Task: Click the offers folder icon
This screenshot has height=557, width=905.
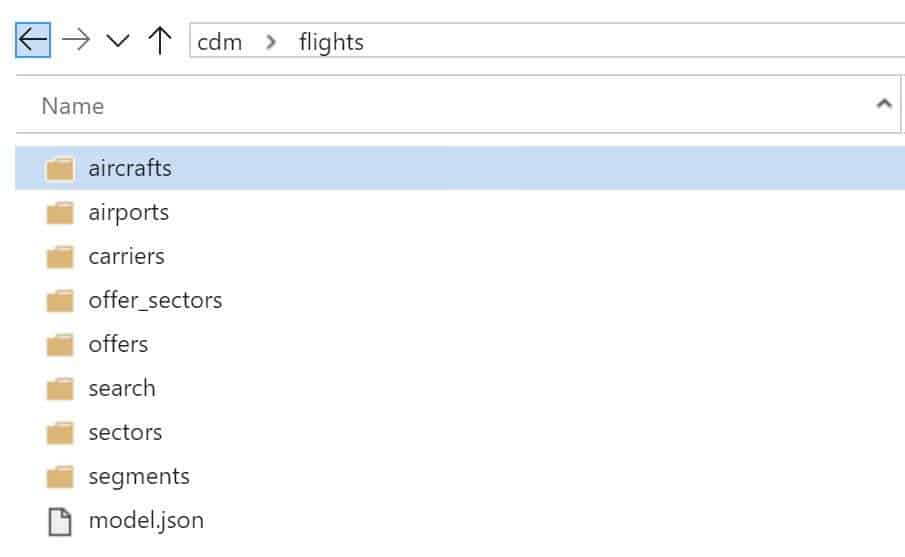Action: click(x=60, y=345)
